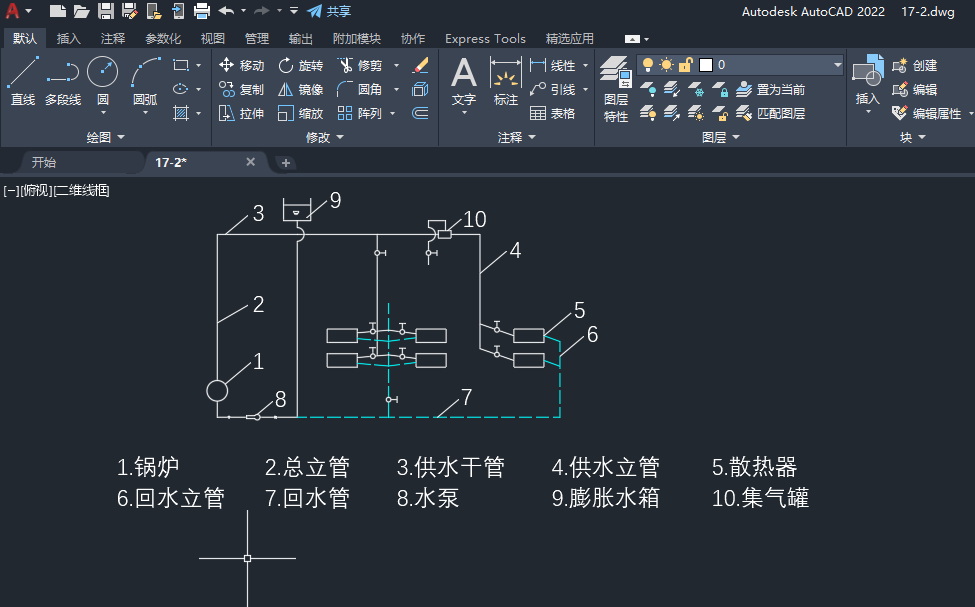
Task: Toggle layer 0 on/off lightbulb icon
Action: point(648,65)
